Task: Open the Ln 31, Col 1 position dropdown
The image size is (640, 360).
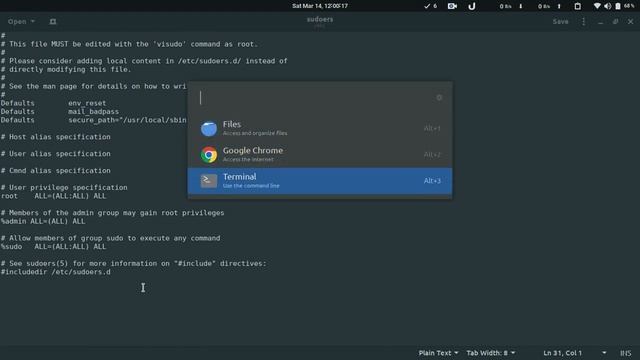Action: pyautogui.click(x=574, y=353)
